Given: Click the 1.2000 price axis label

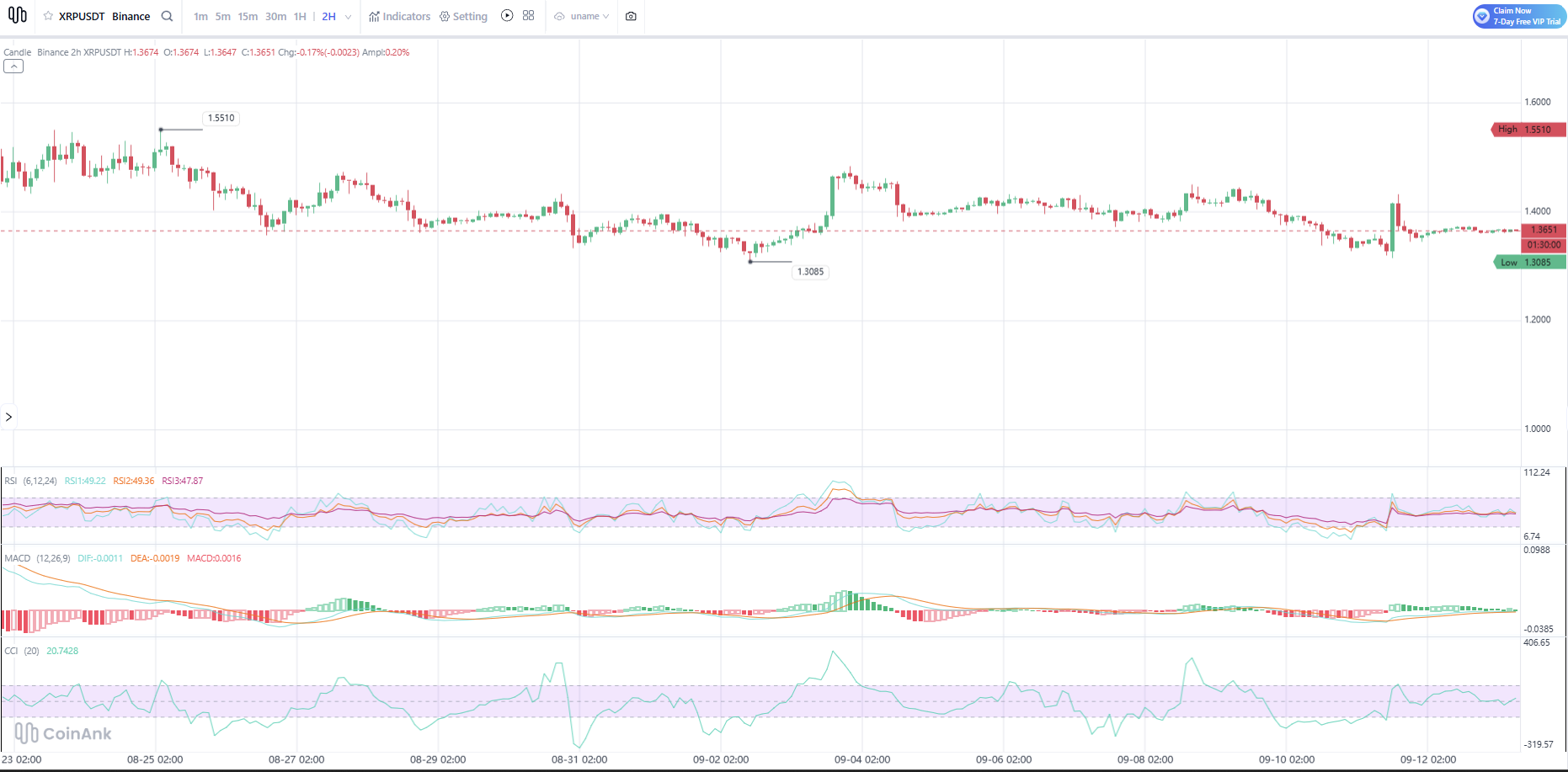Looking at the screenshot, I should pos(1538,319).
